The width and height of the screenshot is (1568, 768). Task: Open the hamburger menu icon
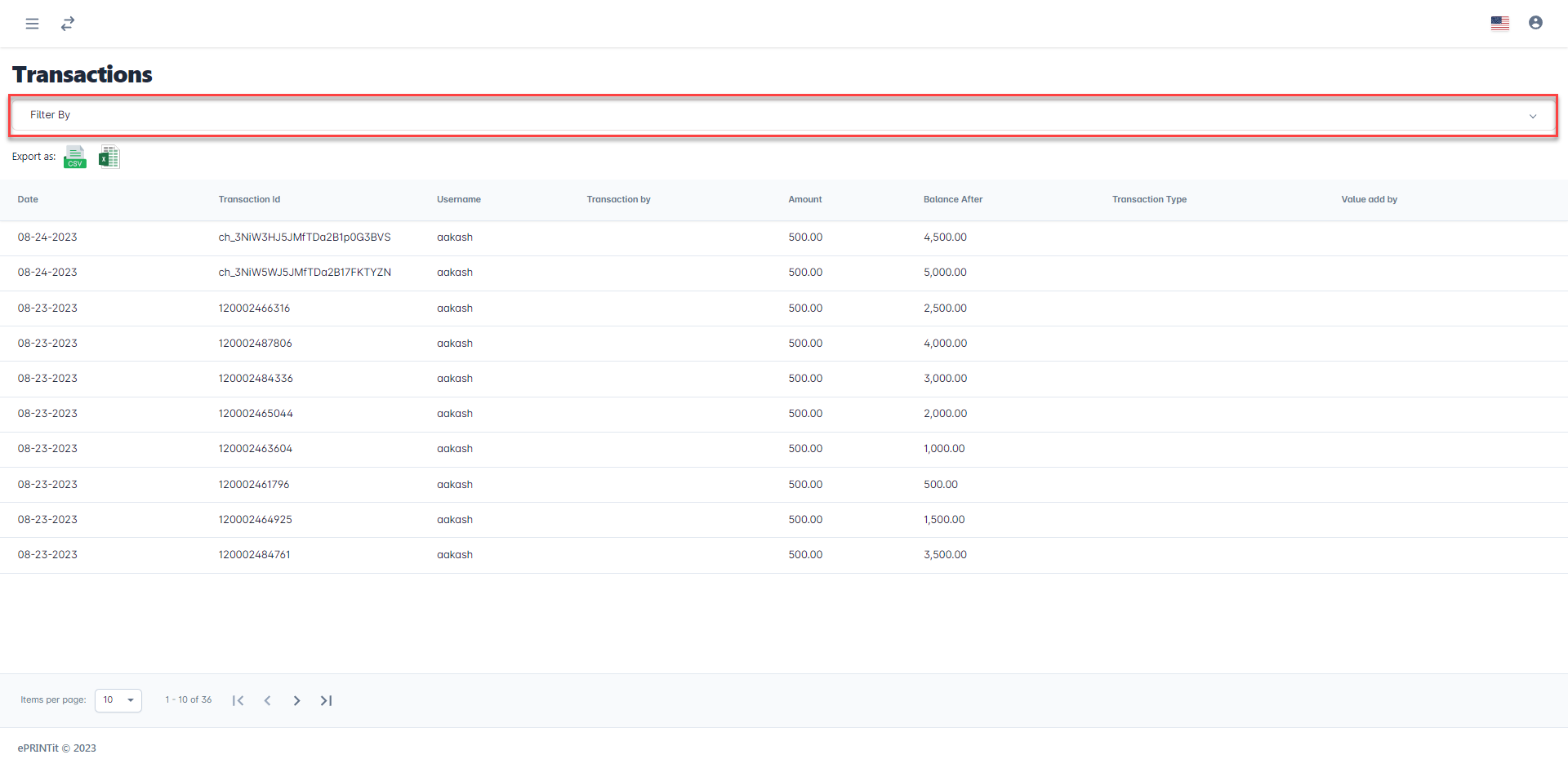[32, 24]
